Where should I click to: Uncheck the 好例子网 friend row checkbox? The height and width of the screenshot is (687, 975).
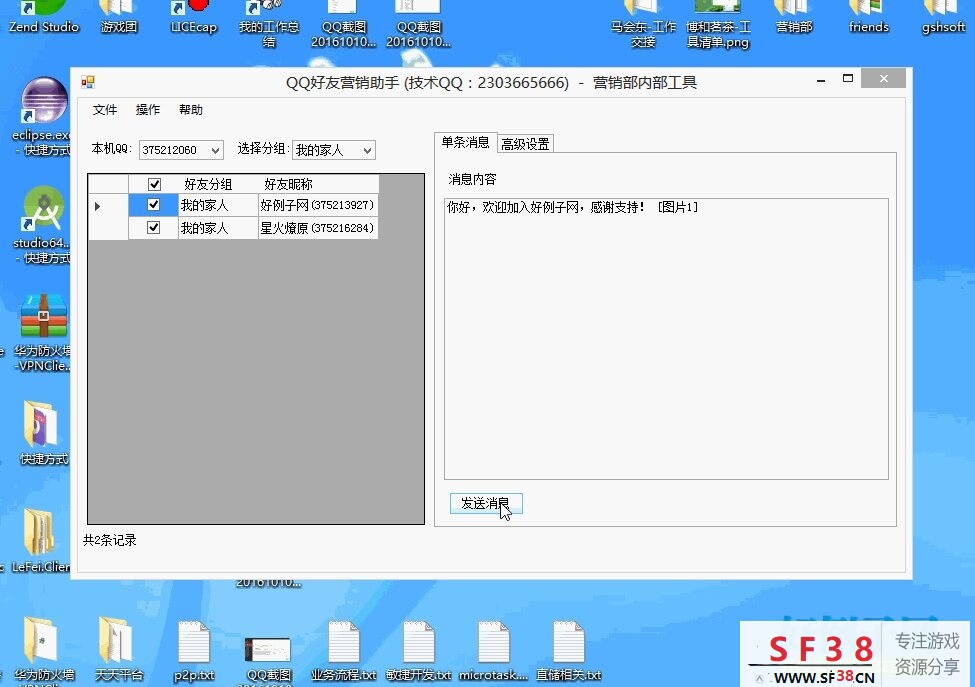click(x=154, y=205)
